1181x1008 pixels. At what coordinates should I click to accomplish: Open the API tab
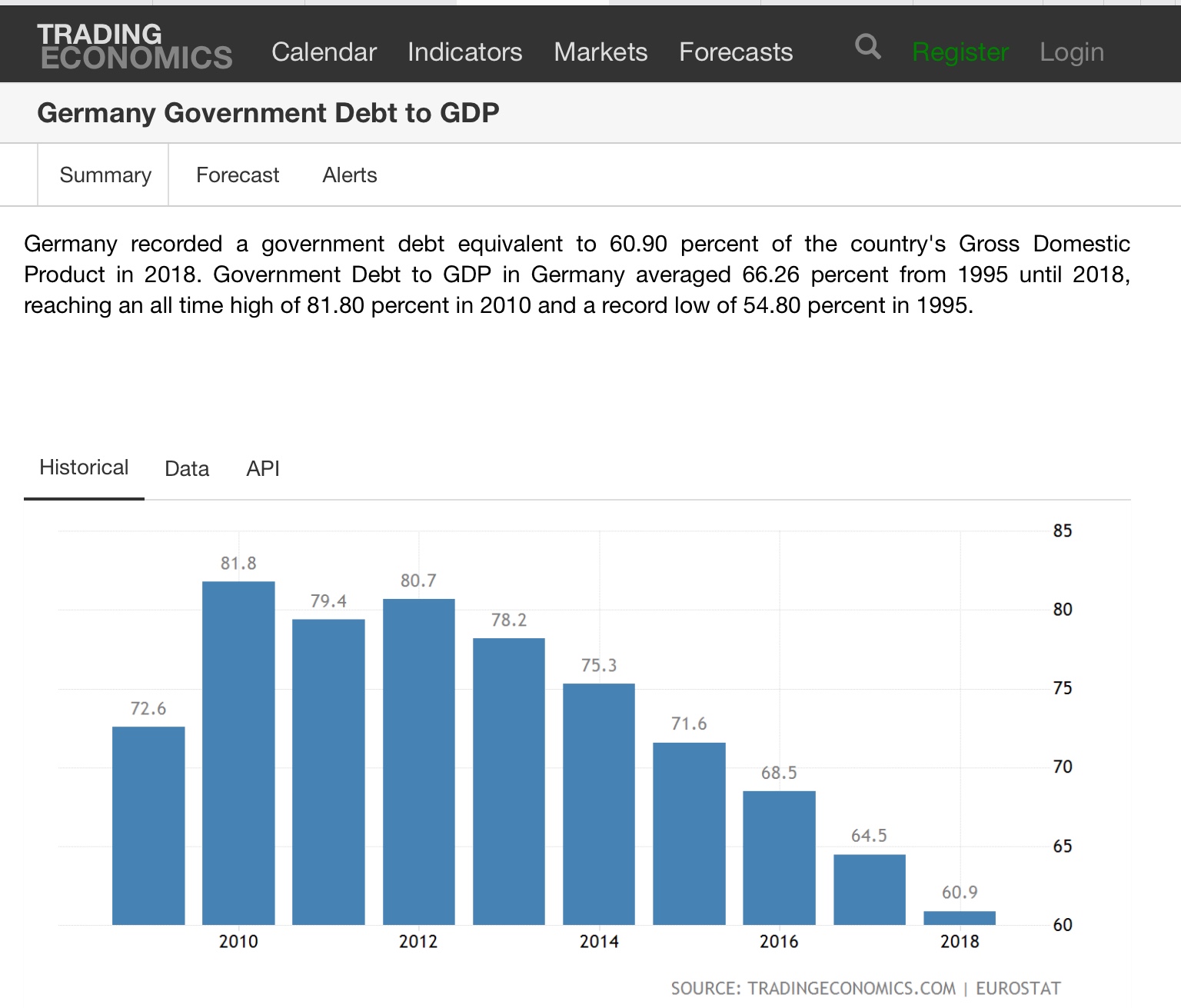tap(263, 469)
